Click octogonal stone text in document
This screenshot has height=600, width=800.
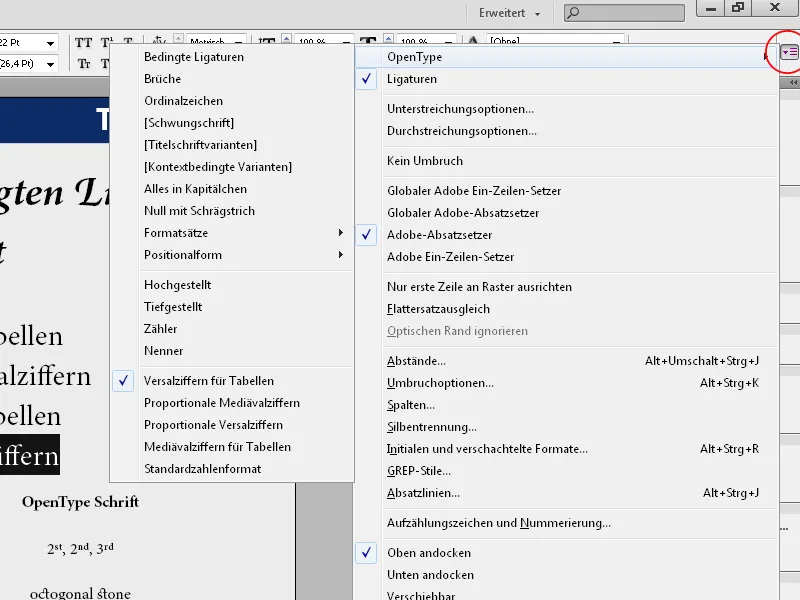click(80, 593)
